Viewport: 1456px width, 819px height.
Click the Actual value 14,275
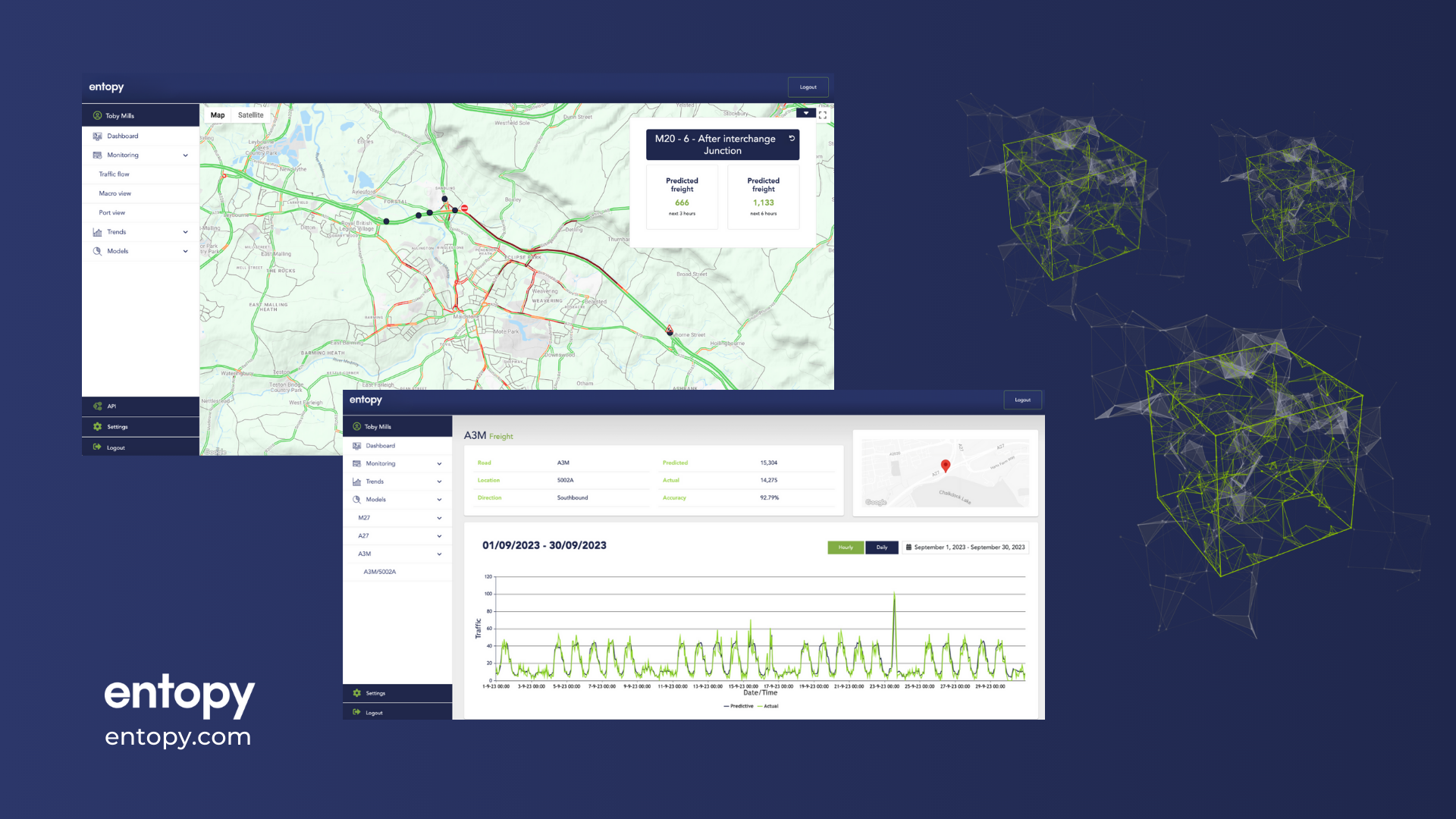pos(769,480)
